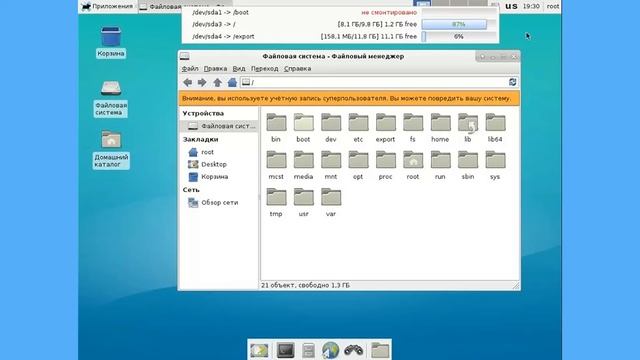
Task: Go back with the left arrow
Action: (187, 82)
